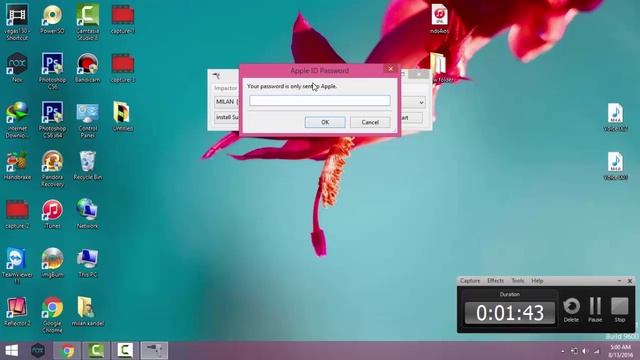
Task: Open This PC desktop icon
Action: click(87, 262)
